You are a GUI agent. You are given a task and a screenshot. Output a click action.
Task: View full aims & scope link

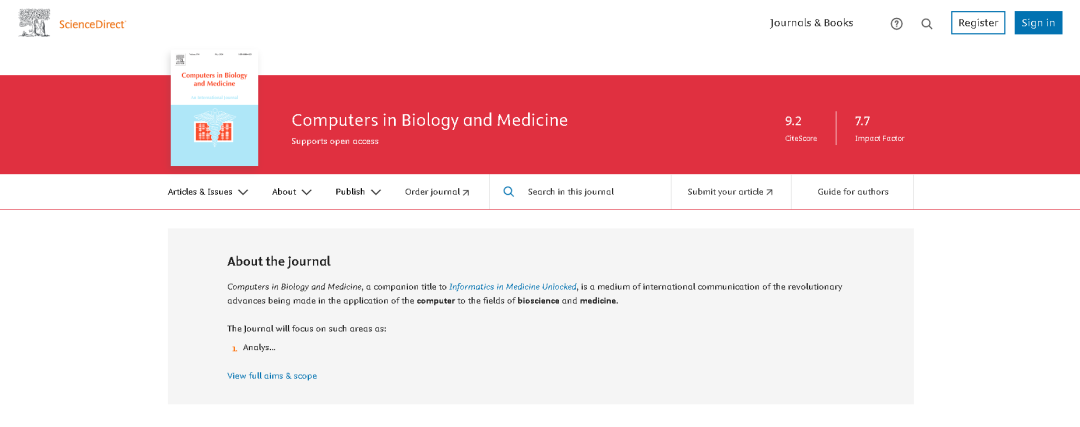tap(272, 376)
